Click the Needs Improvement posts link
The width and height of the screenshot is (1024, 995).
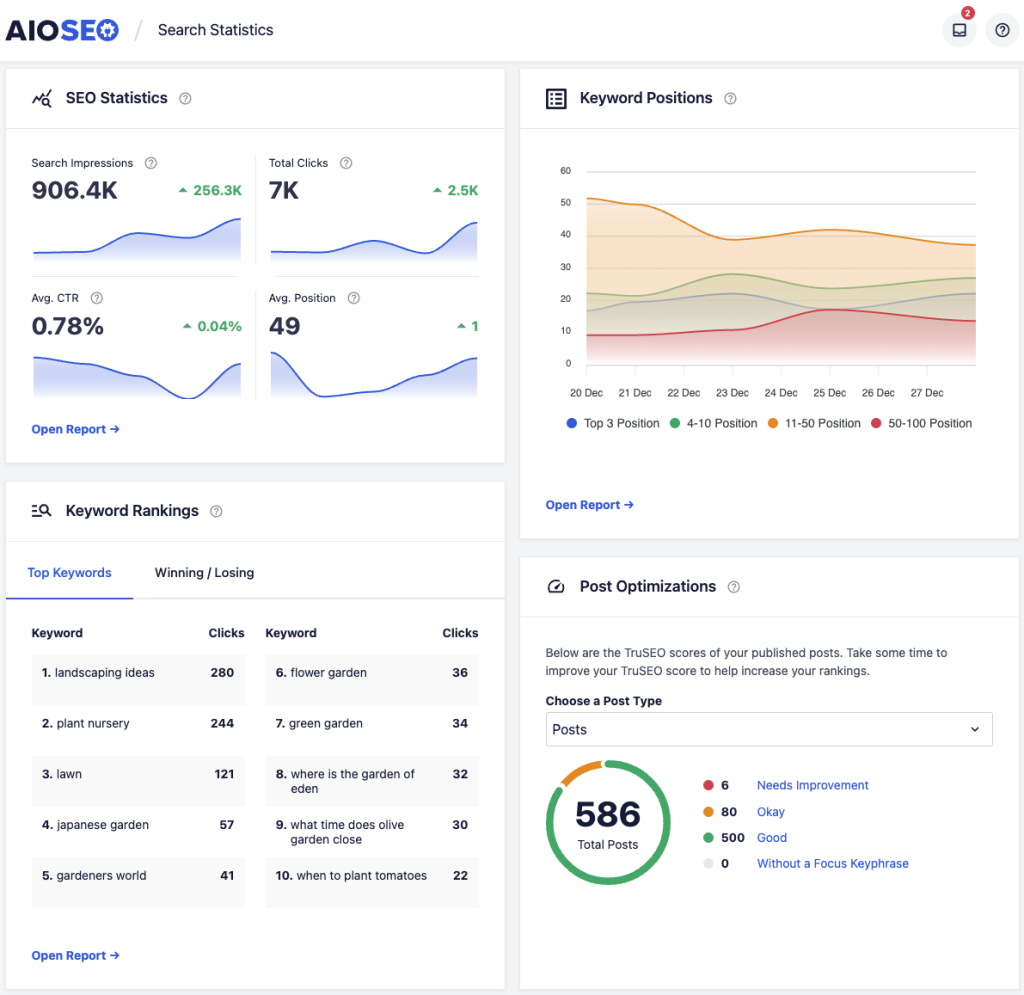click(812, 785)
